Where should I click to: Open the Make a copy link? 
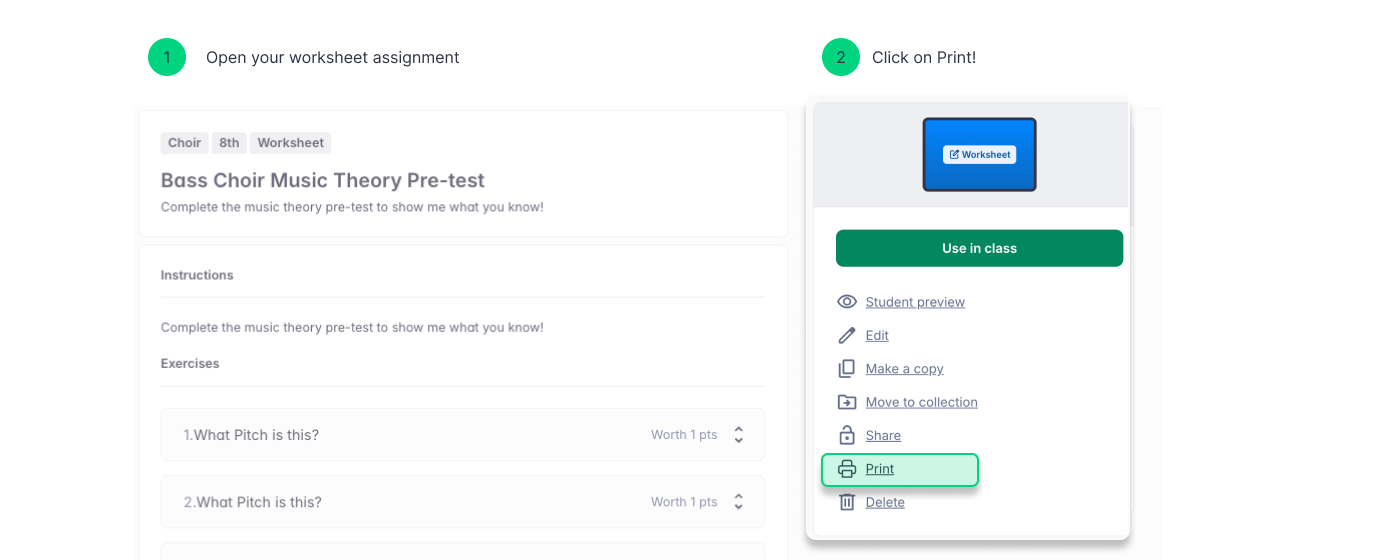click(904, 369)
